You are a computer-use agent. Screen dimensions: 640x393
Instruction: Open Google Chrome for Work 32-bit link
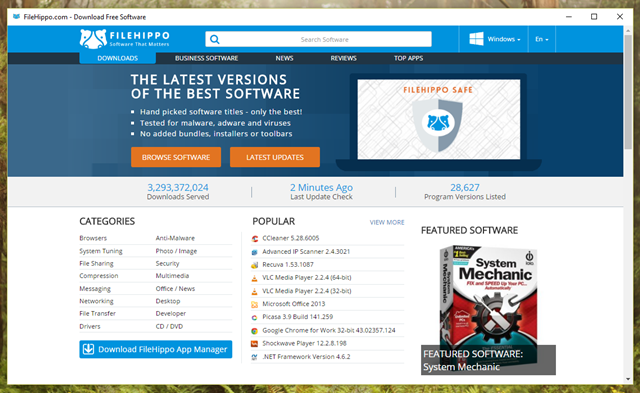tap(329, 330)
